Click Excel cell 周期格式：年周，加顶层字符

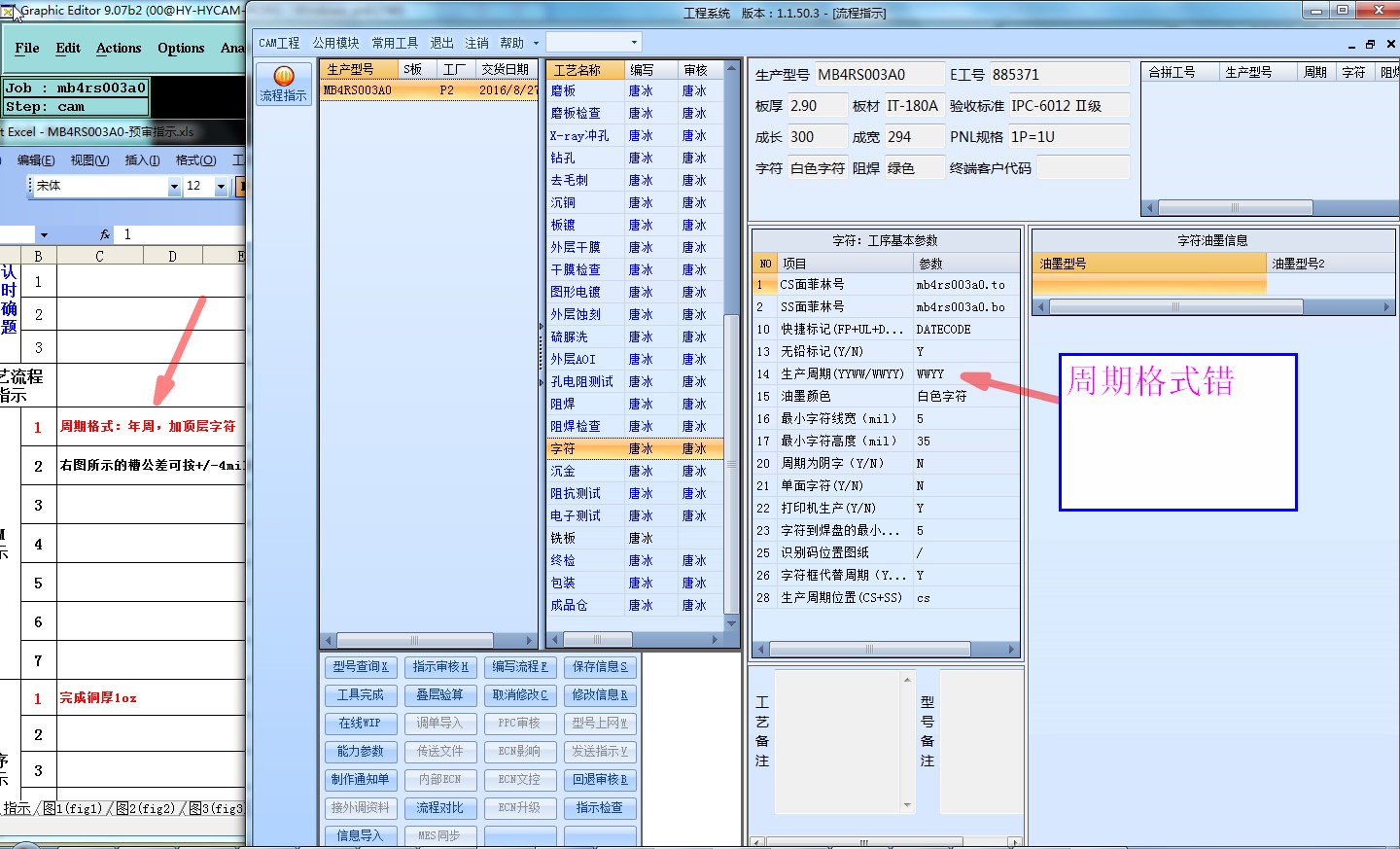151,427
